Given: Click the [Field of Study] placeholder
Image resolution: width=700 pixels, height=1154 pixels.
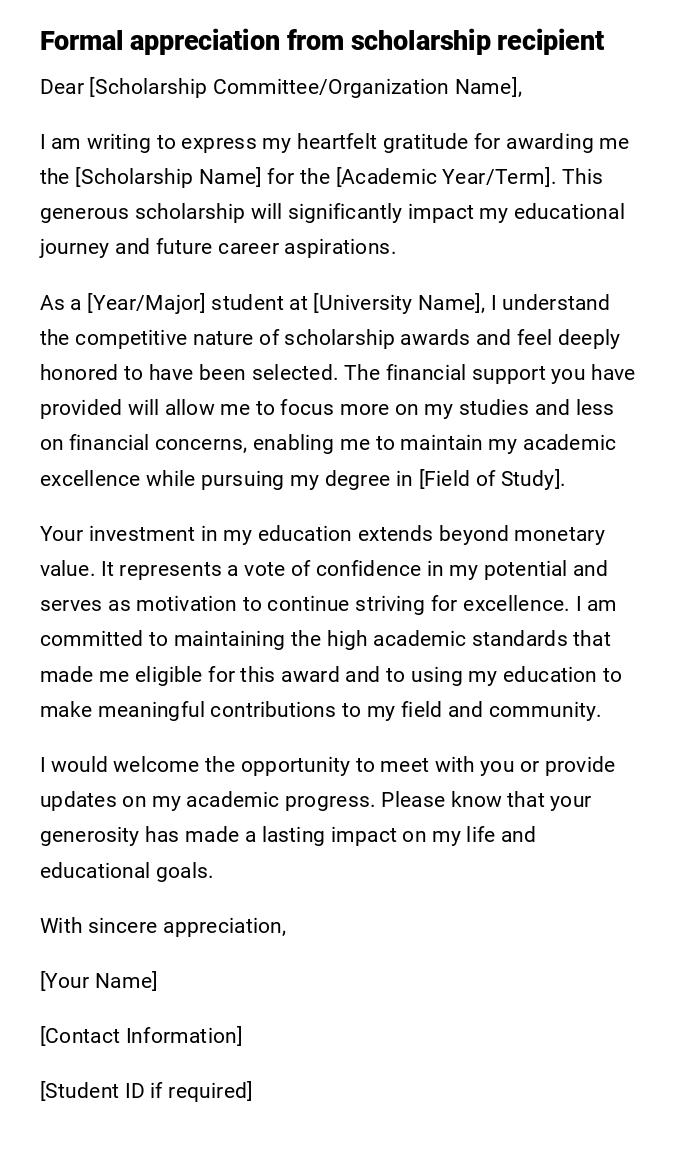Looking at the screenshot, I should point(490,479).
